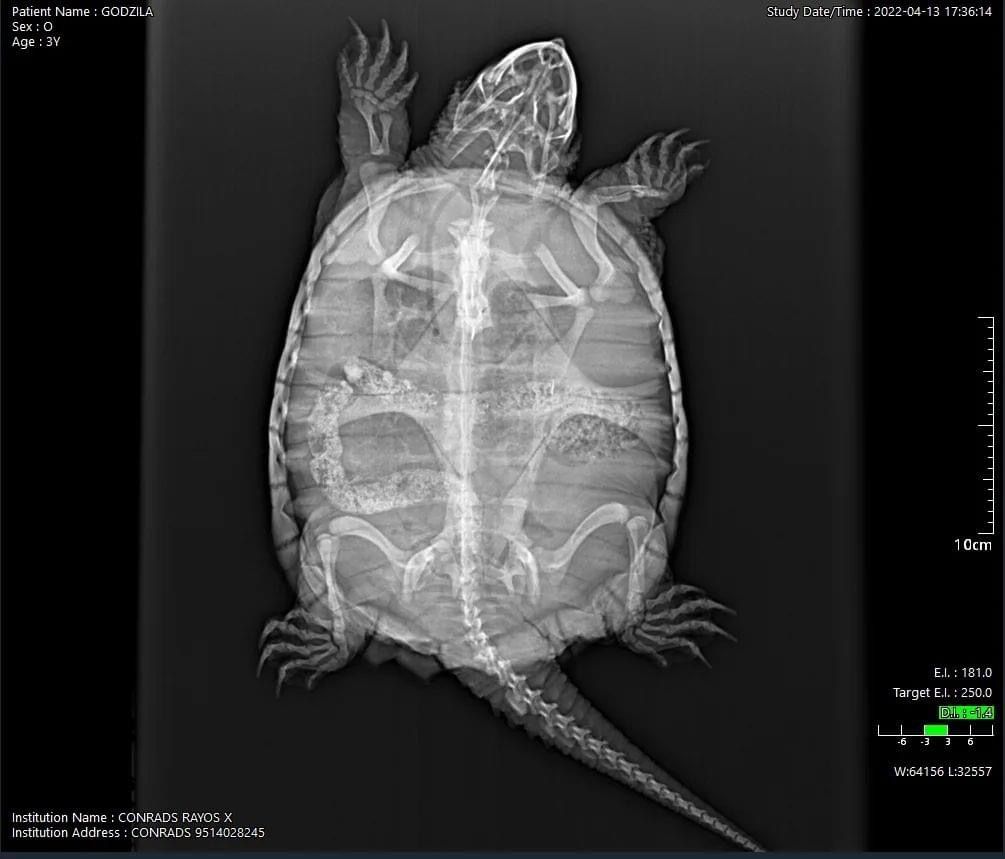Click the Age : 3Y overlay text
The height and width of the screenshot is (859, 1005).
[36, 42]
